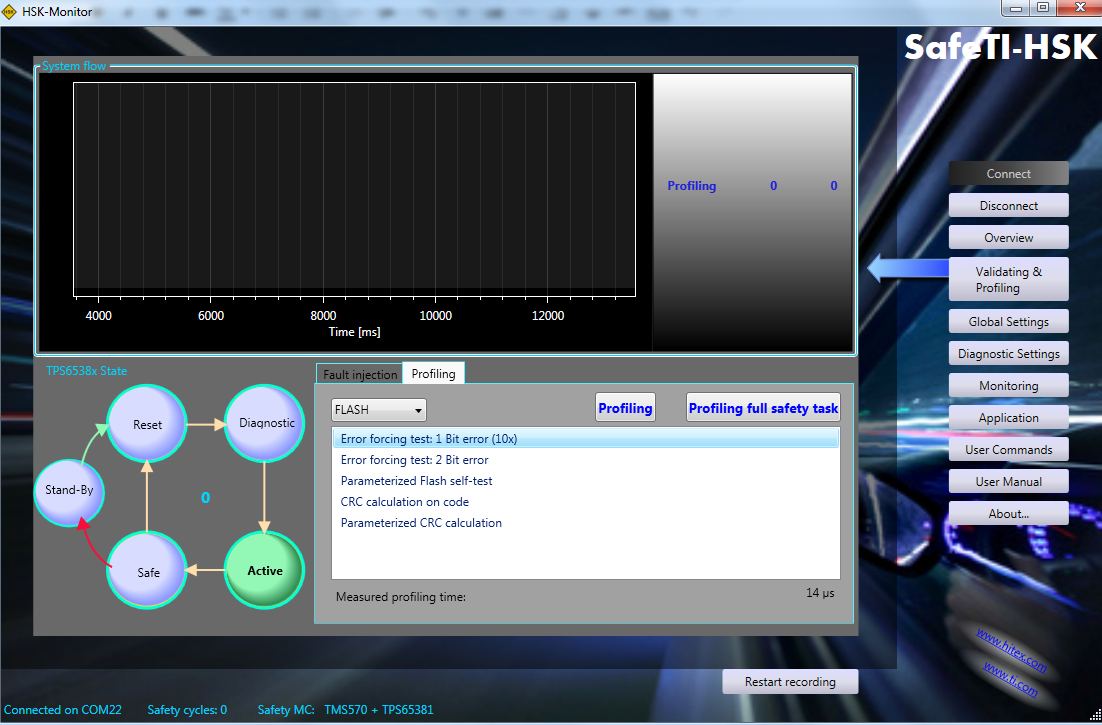
Task: Go to the Monitoring page
Action: click(1009, 386)
